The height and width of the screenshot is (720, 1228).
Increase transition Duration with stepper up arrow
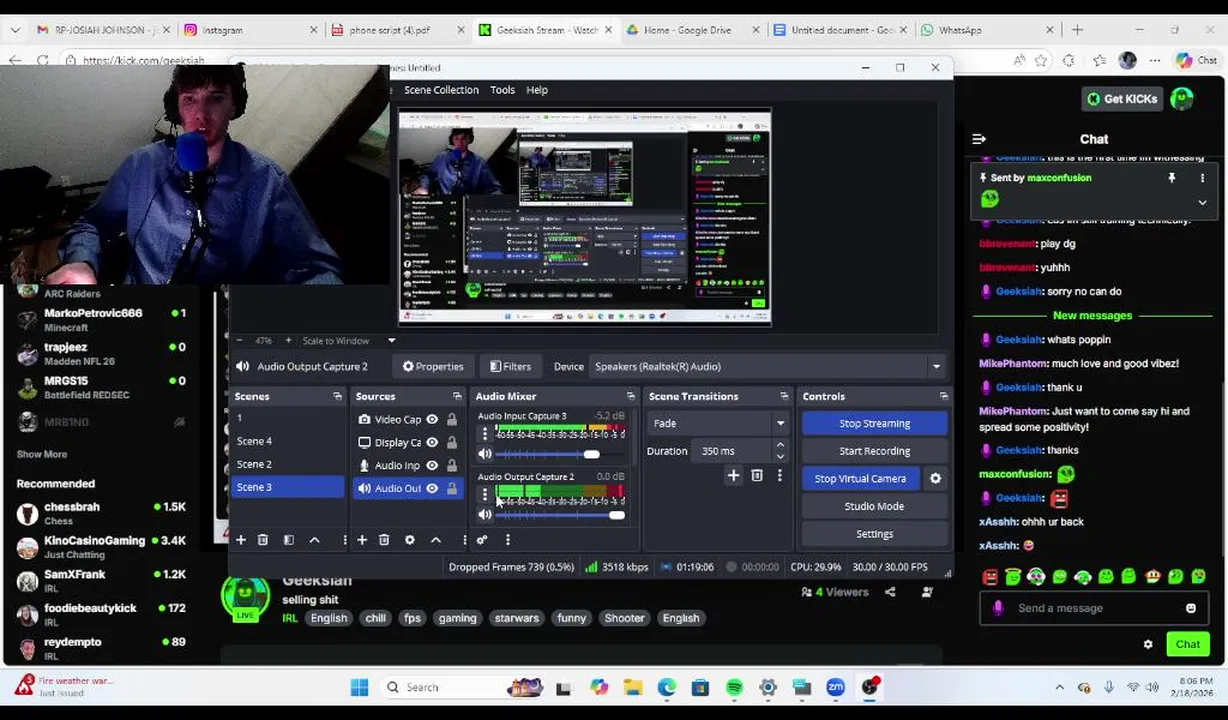(780, 446)
